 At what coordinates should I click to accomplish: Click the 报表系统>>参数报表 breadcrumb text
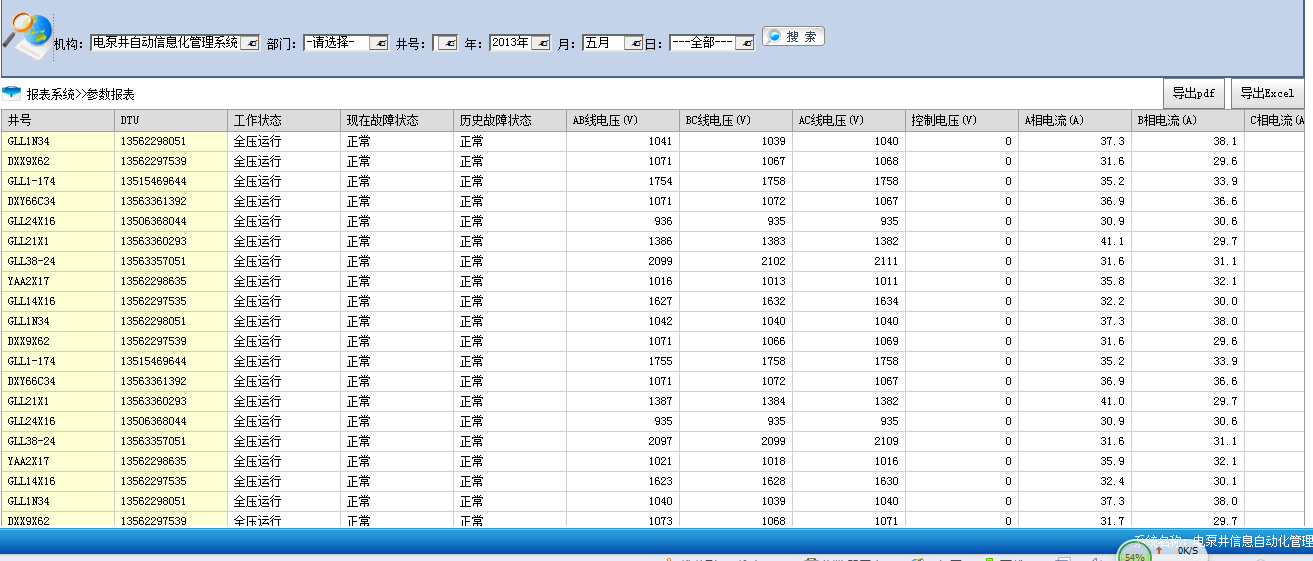click(x=80, y=94)
